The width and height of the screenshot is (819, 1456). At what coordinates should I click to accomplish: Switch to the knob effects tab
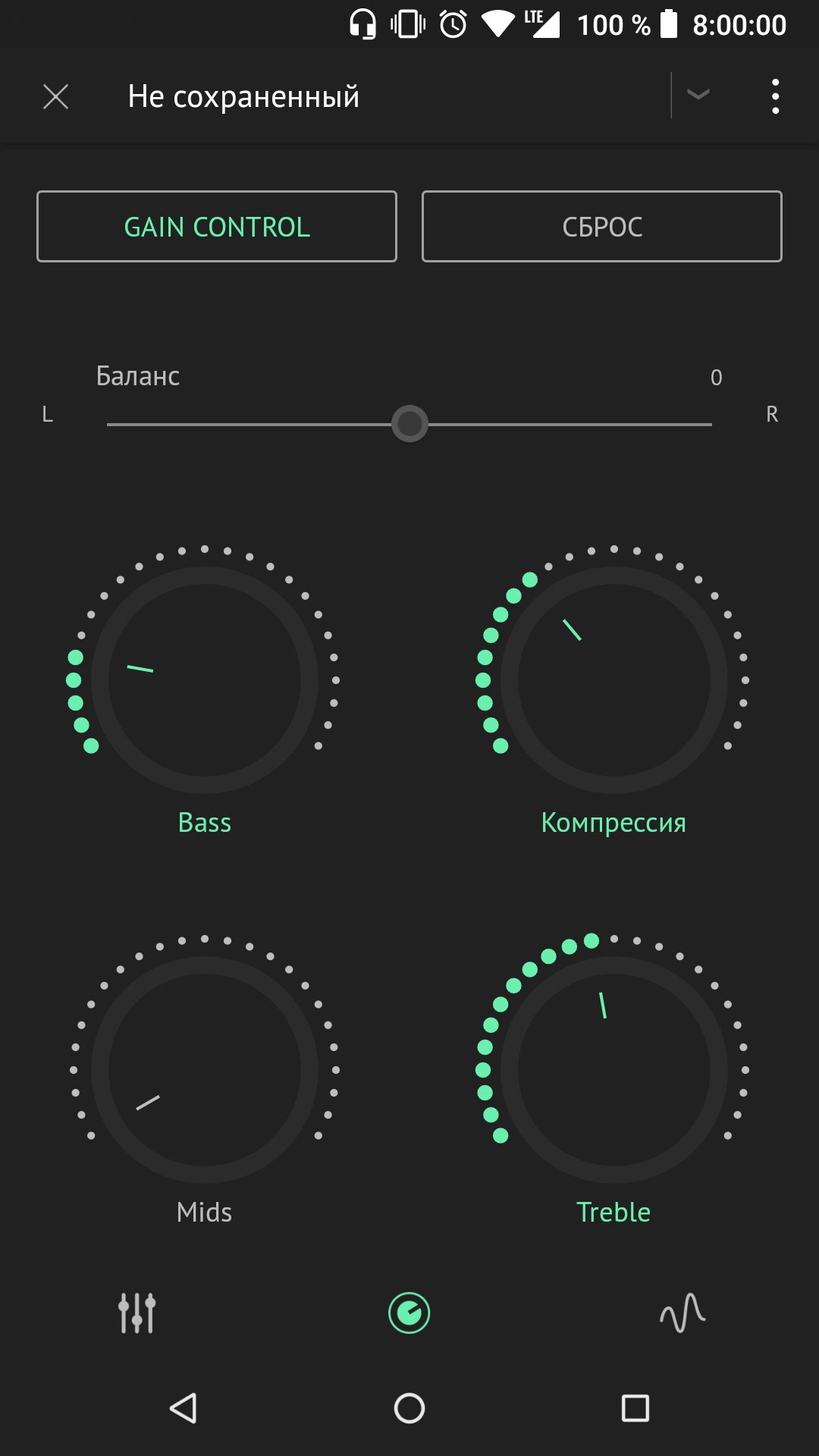point(409,1313)
